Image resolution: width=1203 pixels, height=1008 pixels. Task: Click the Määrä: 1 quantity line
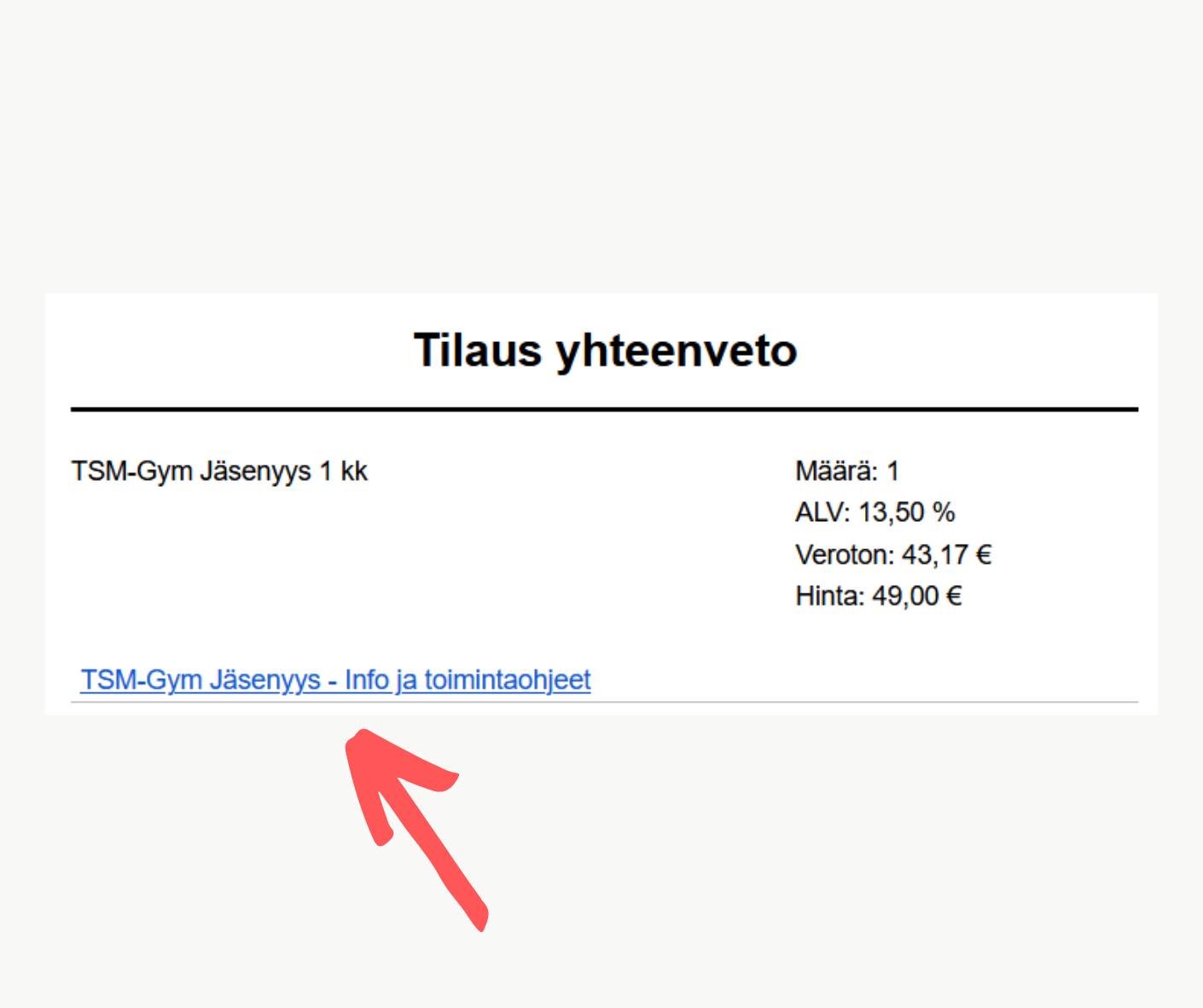[846, 471]
